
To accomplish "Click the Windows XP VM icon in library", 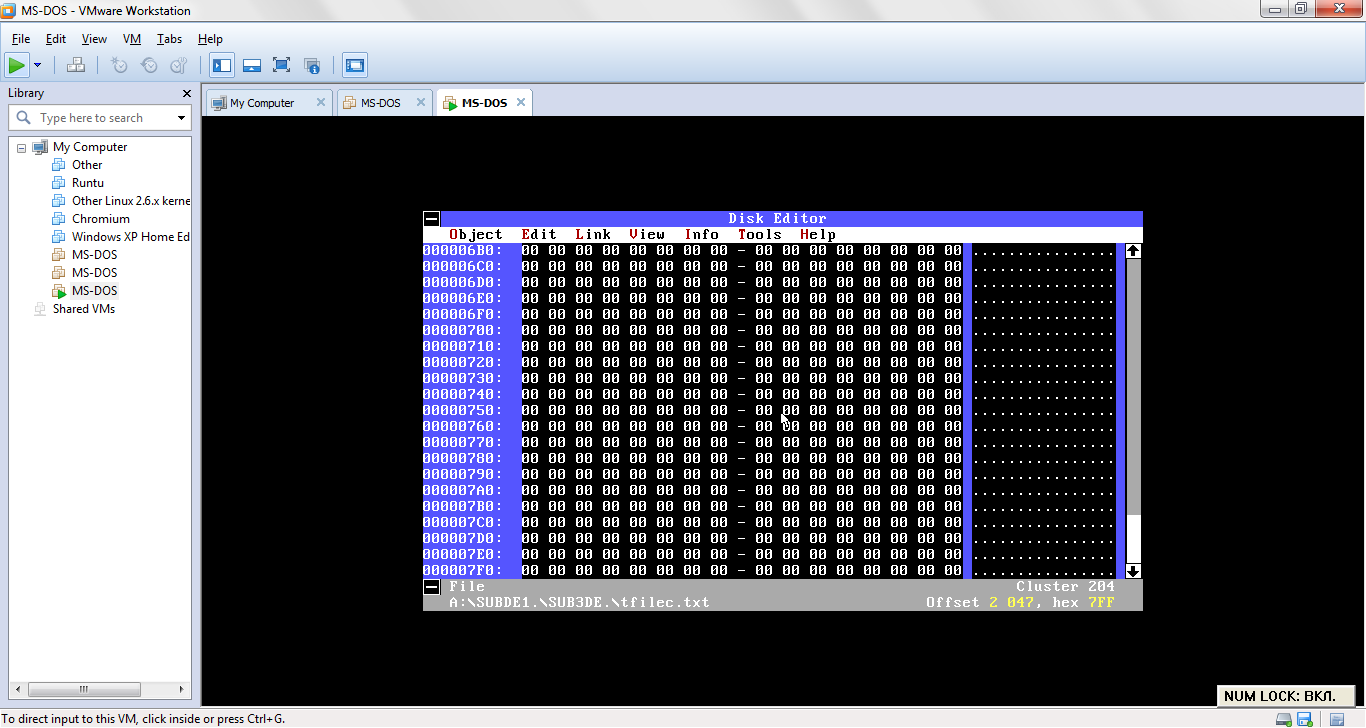I will (x=59, y=237).
